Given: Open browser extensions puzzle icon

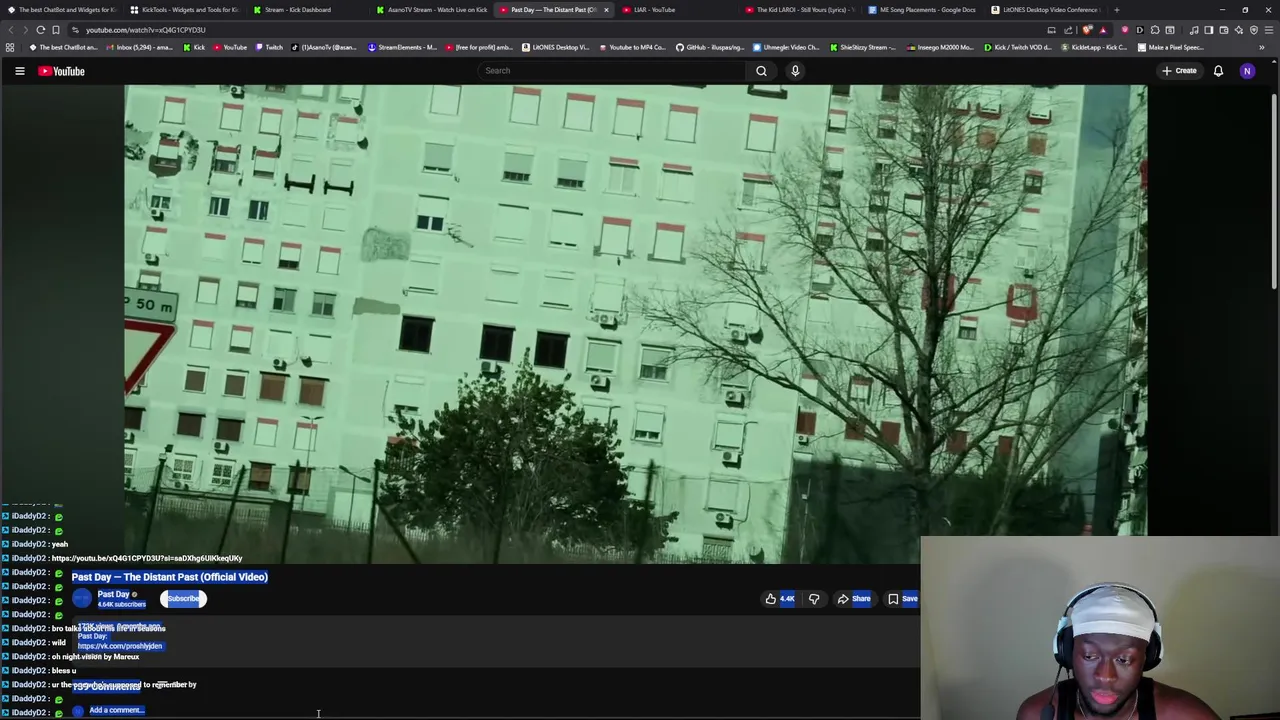Looking at the screenshot, I should tap(1155, 30).
